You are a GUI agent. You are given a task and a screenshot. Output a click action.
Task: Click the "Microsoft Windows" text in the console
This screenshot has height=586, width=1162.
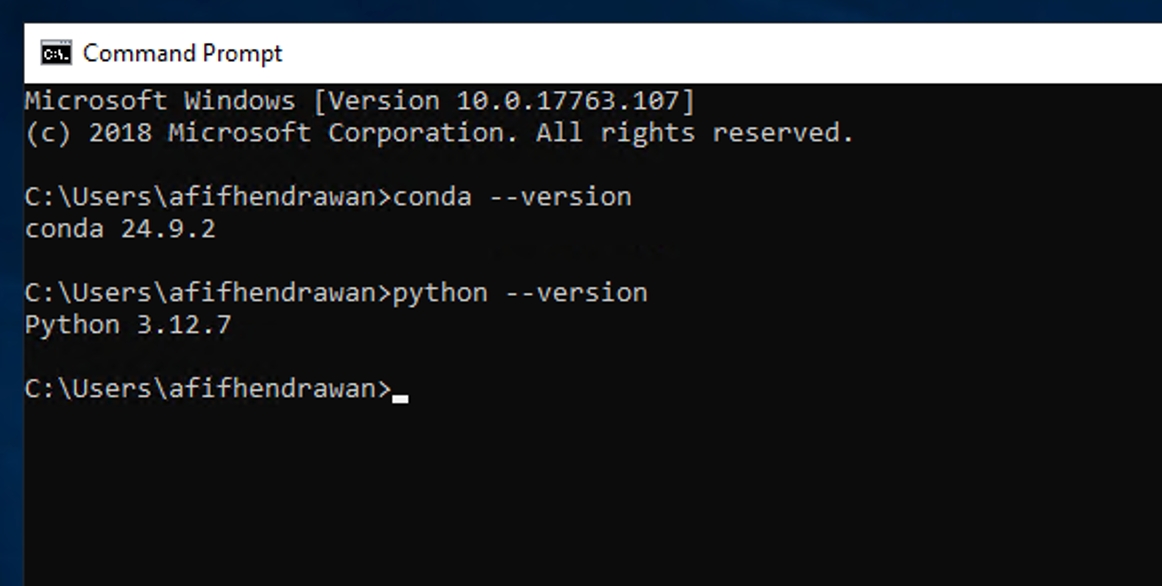pos(160,101)
